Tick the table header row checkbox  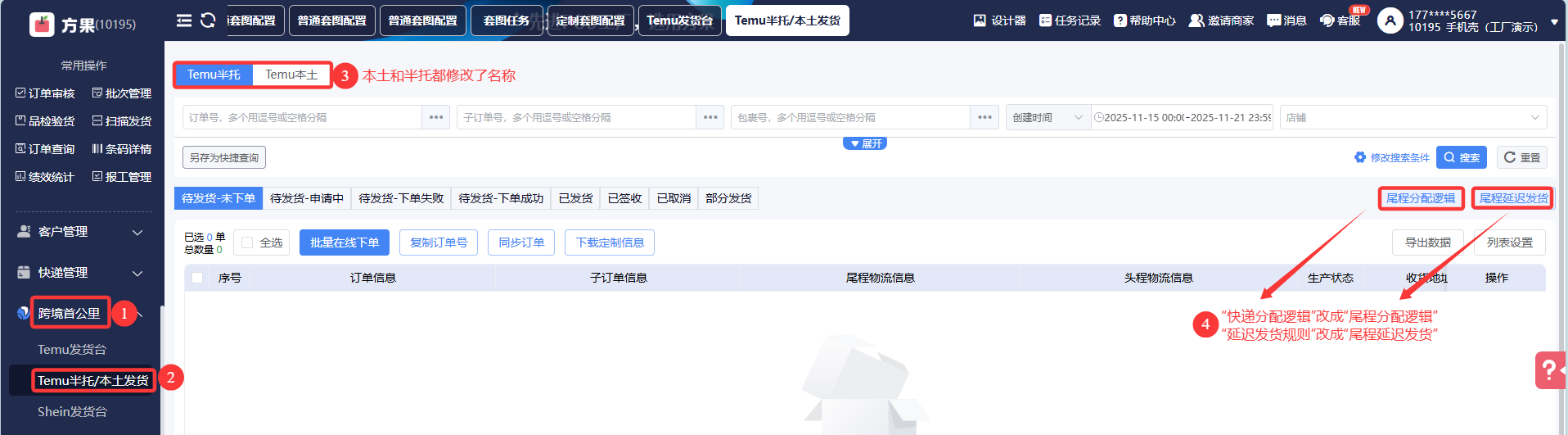[x=197, y=278]
